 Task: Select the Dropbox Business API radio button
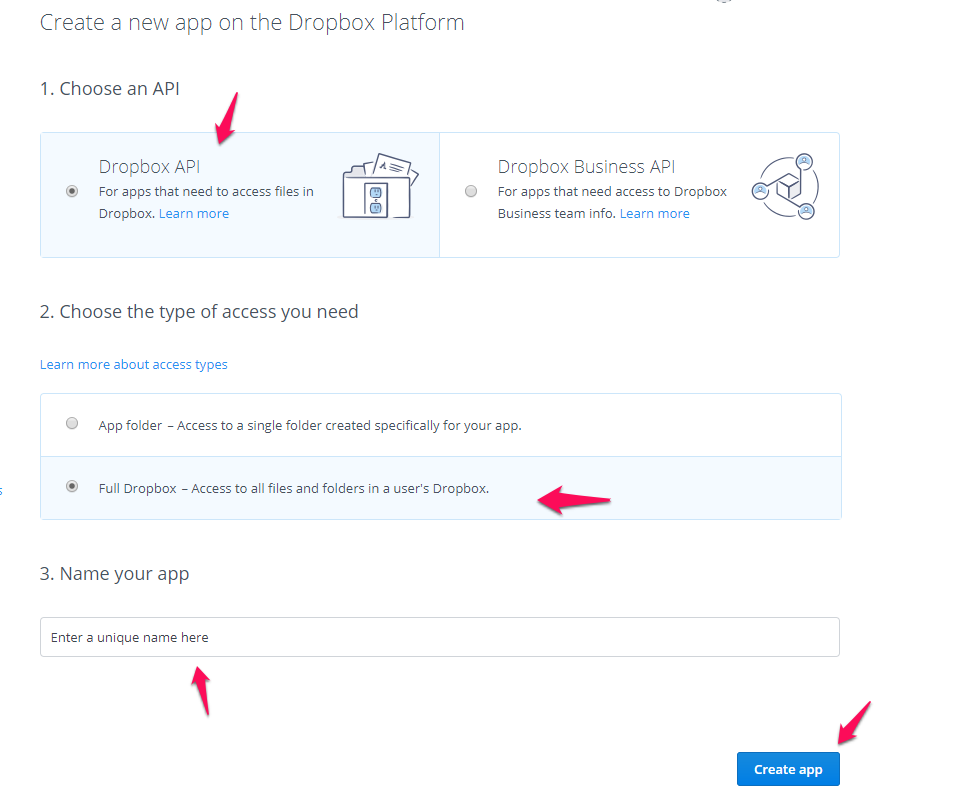471,191
